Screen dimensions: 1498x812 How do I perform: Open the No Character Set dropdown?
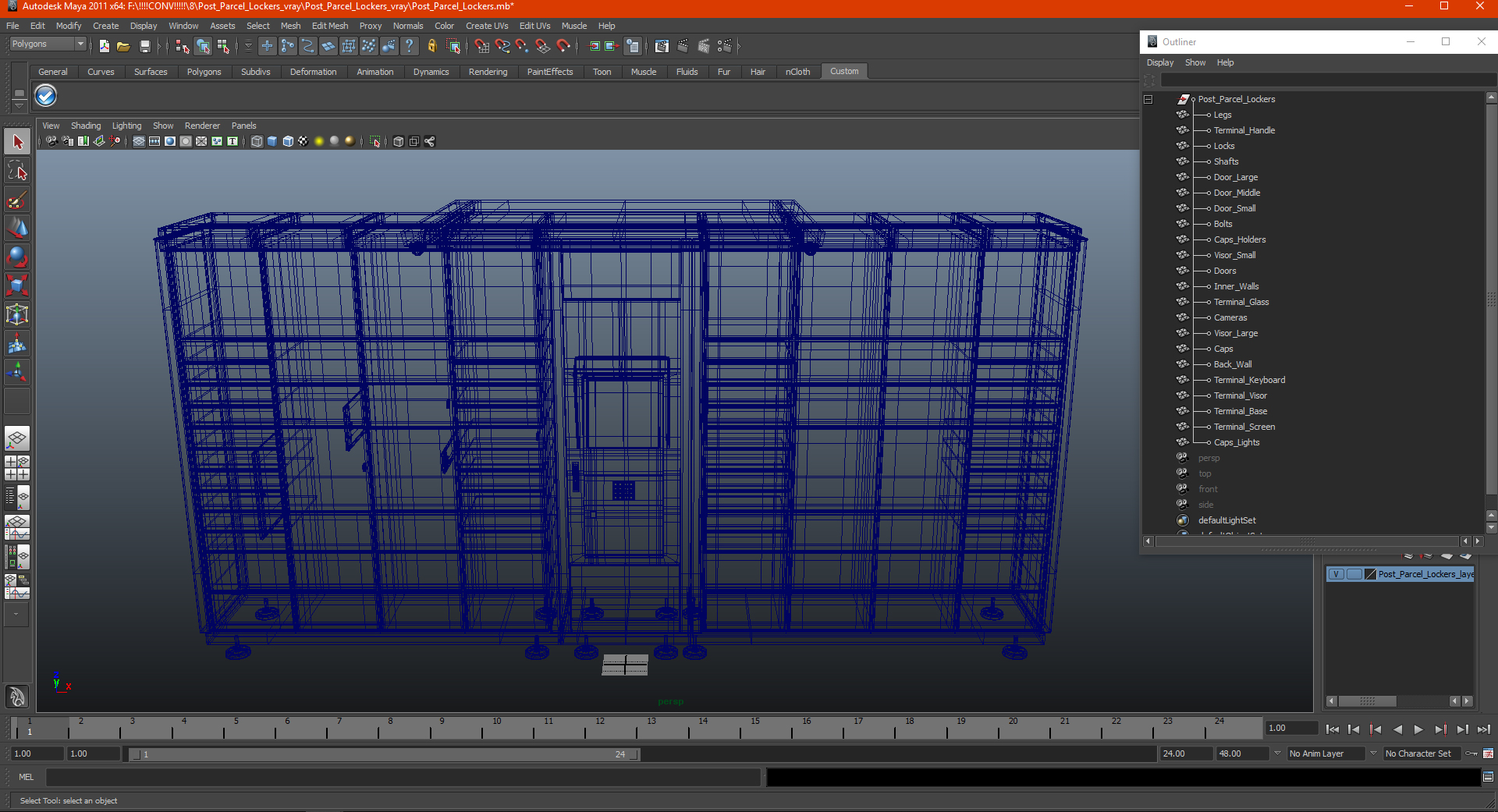point(1421,753)
